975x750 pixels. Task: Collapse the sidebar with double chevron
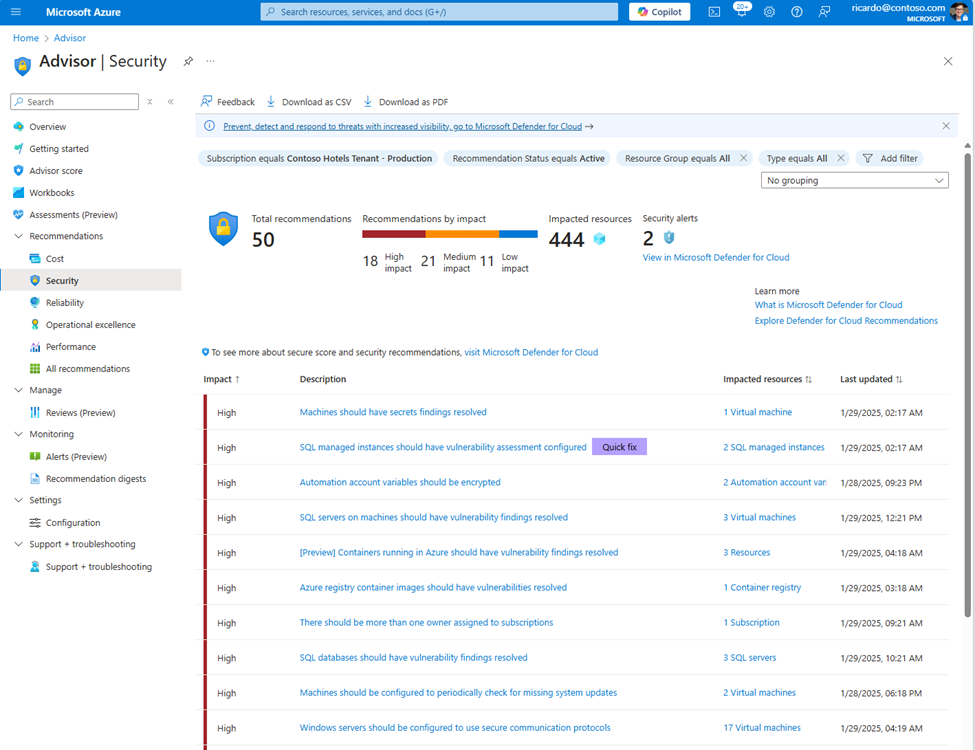(x=170, y=102)
